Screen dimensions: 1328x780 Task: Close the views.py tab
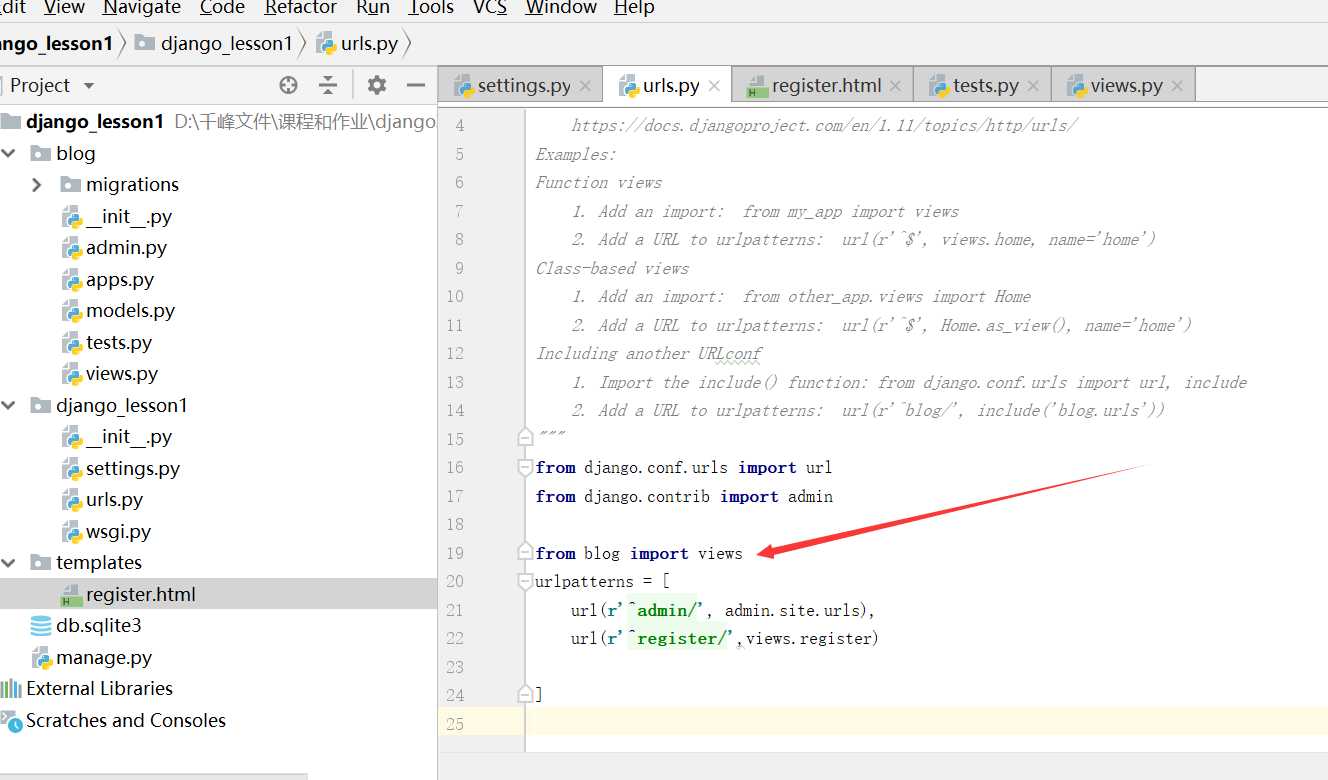pyautogui.click(x=1177, y=86)
